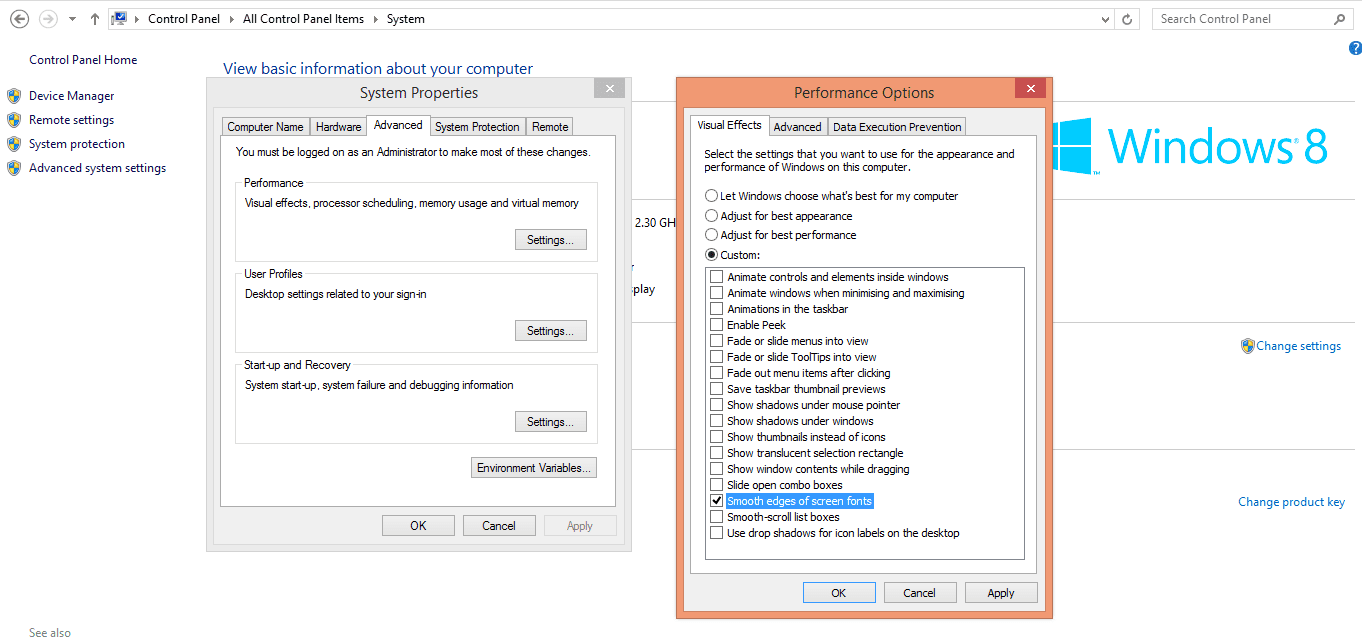The image size is (1362, 637).
Task: Click the Forward navigation arrow
Action: [x=48, y=19]
